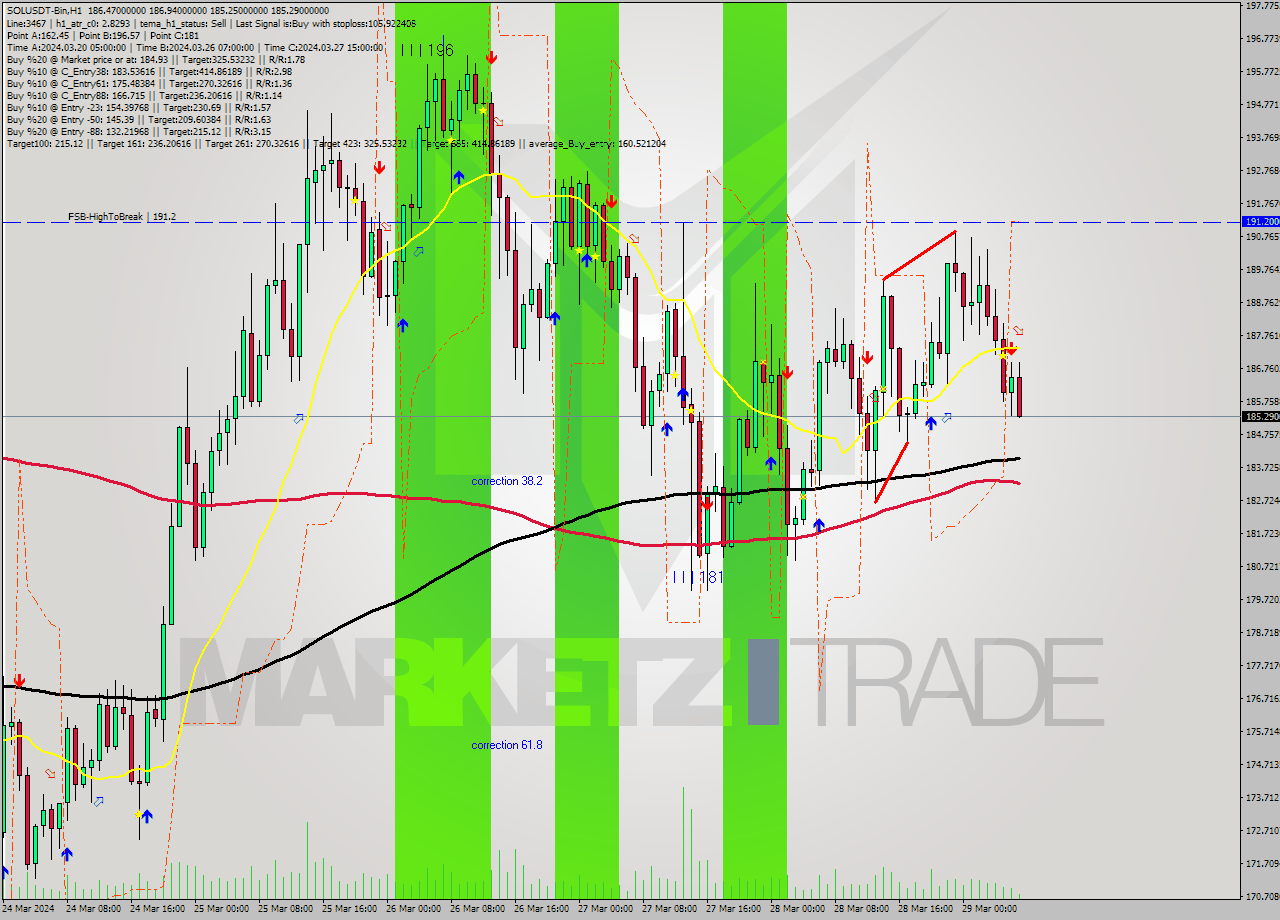Click the 'FSB-HighToBreak | 191.2' level label
Screen dimensions: 1280x920
coord(122,216)
